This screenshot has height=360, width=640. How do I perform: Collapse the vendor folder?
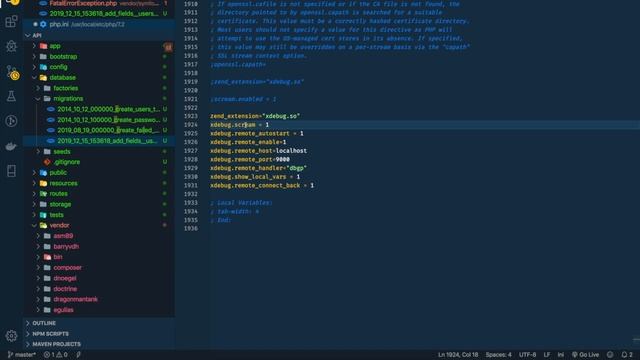[99, 225]
